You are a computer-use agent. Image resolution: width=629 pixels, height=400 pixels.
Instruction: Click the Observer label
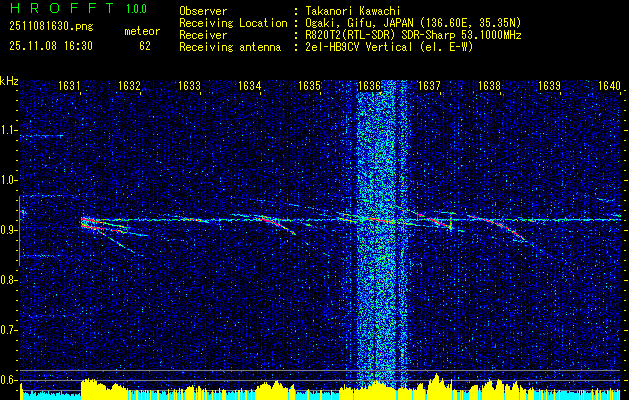[203, 11]
